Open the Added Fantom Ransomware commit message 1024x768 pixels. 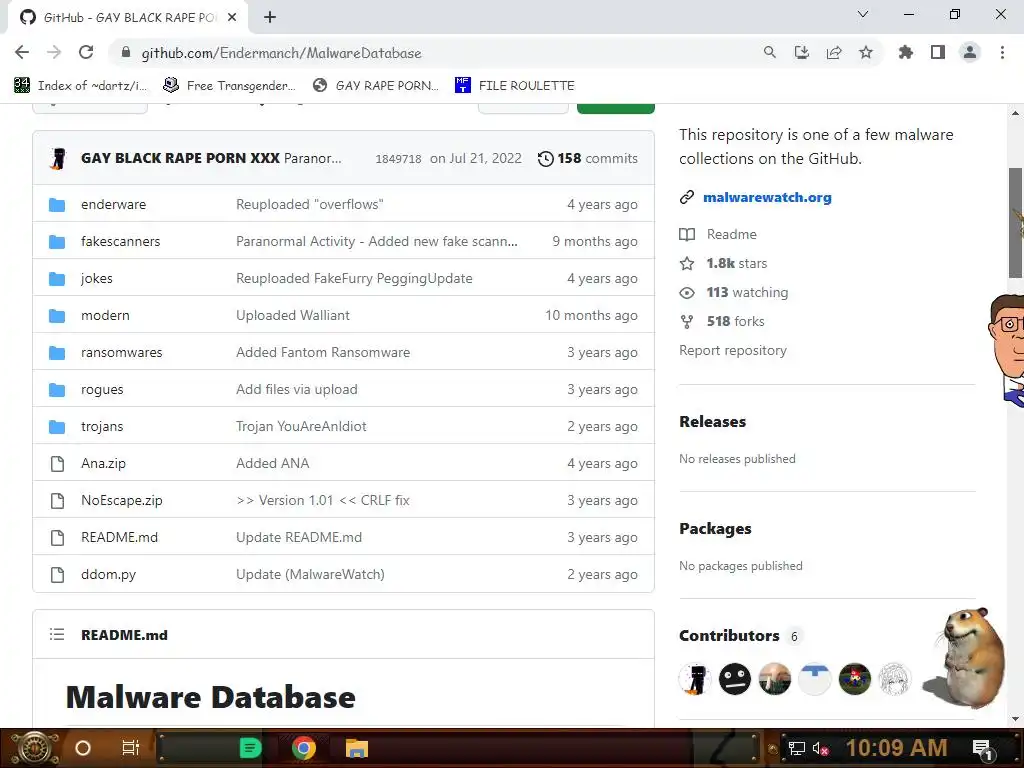coord(323,353)
